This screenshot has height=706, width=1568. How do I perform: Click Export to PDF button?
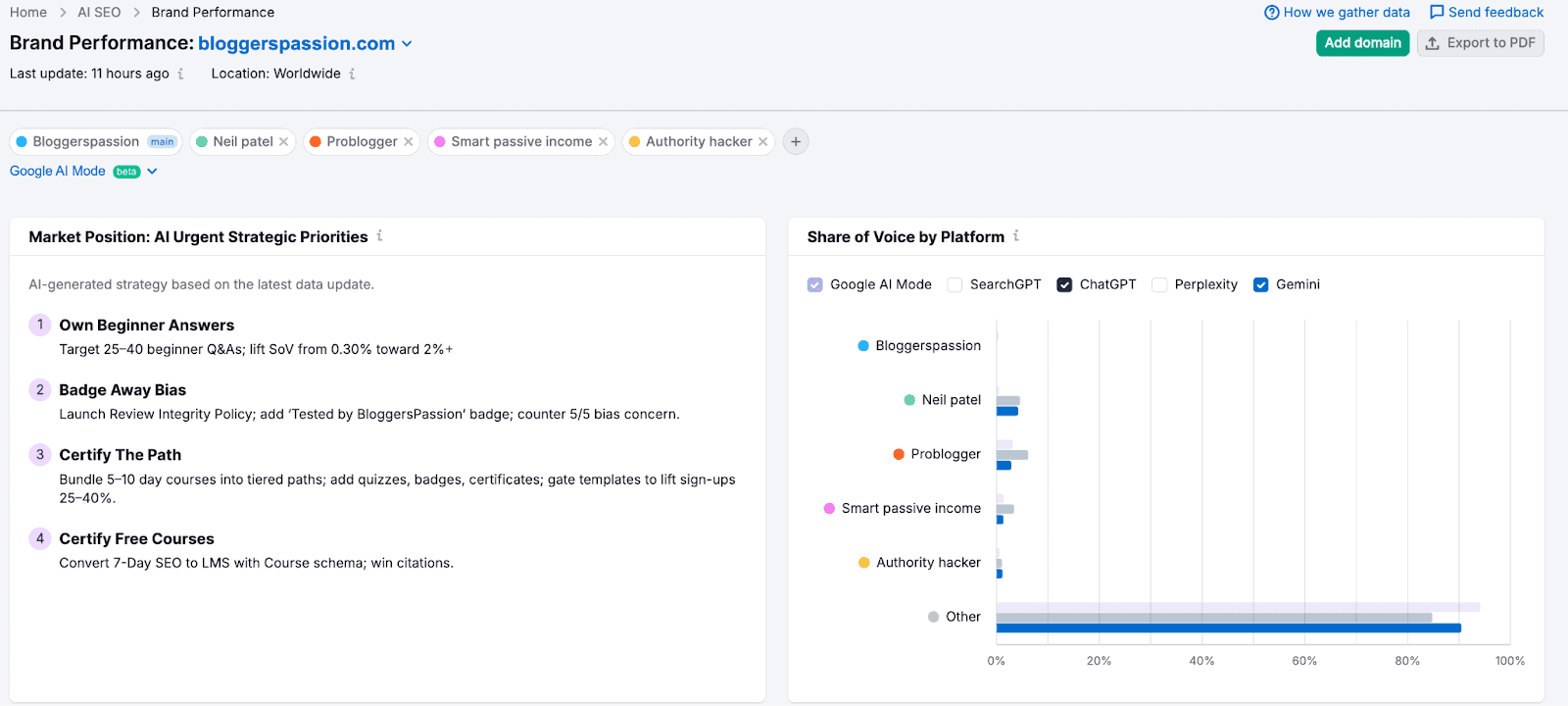click(1480, 43)
